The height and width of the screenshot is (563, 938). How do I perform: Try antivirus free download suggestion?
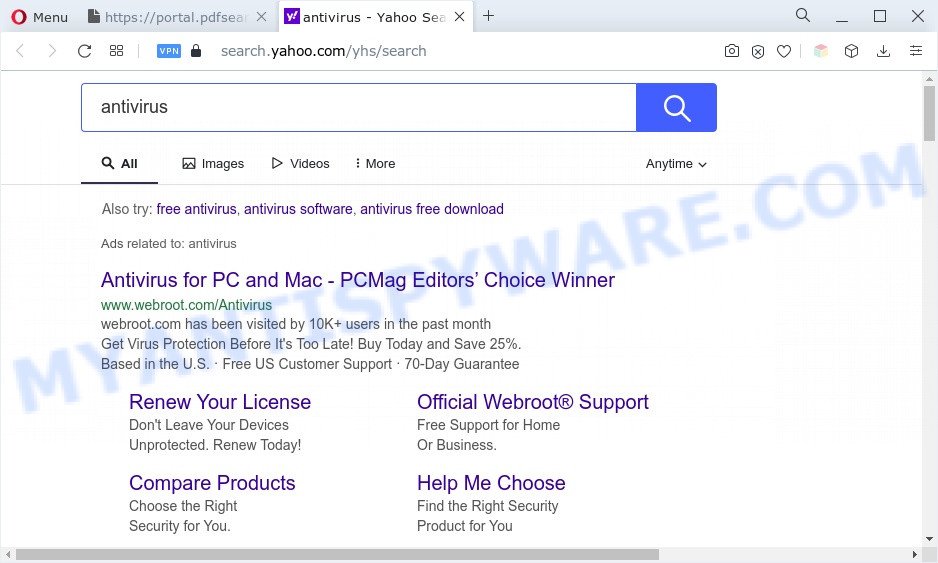tap(432, 209)
